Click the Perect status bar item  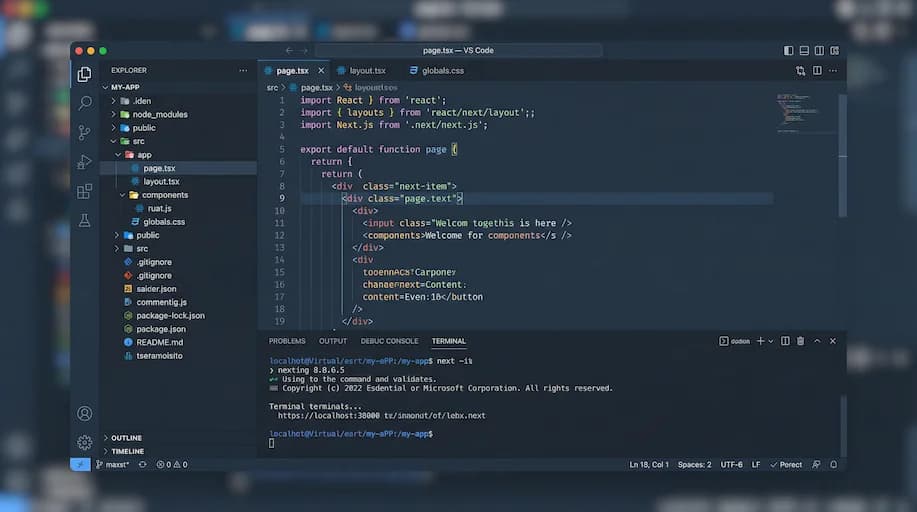point(786,465)
